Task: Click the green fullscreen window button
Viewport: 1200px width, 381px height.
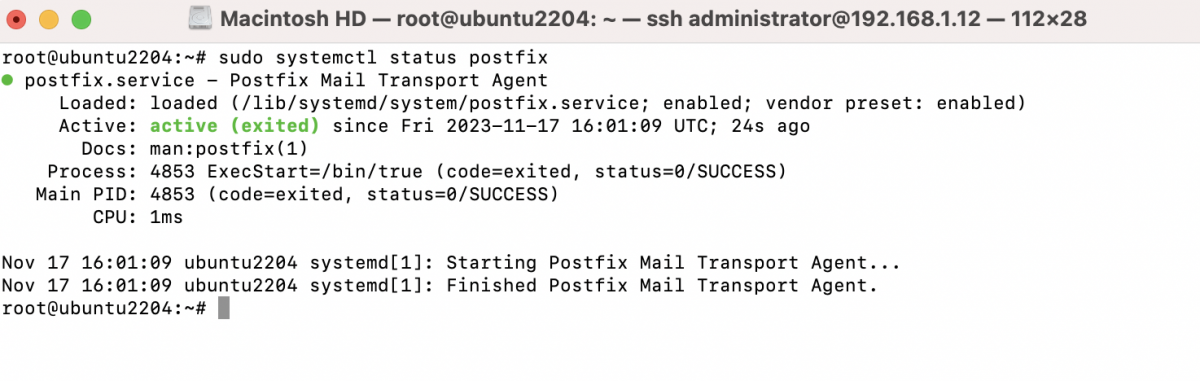Action: pyautogui.click(x=82, y=18)
